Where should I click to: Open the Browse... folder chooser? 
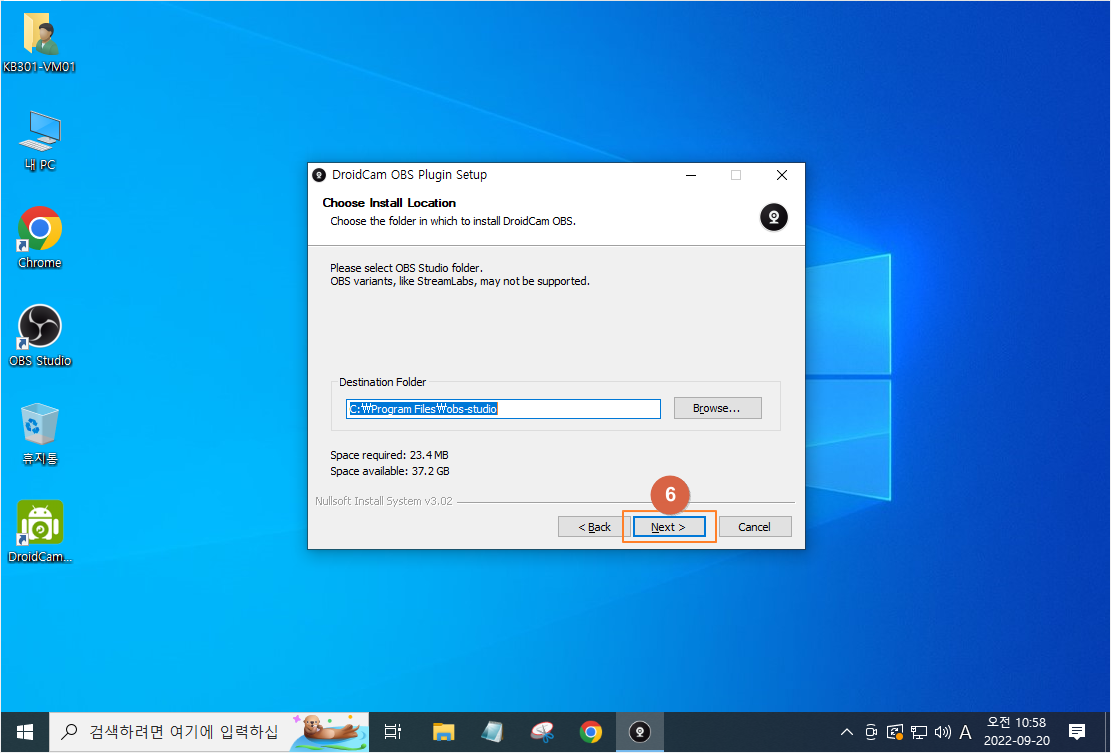(x=717, y=408)
